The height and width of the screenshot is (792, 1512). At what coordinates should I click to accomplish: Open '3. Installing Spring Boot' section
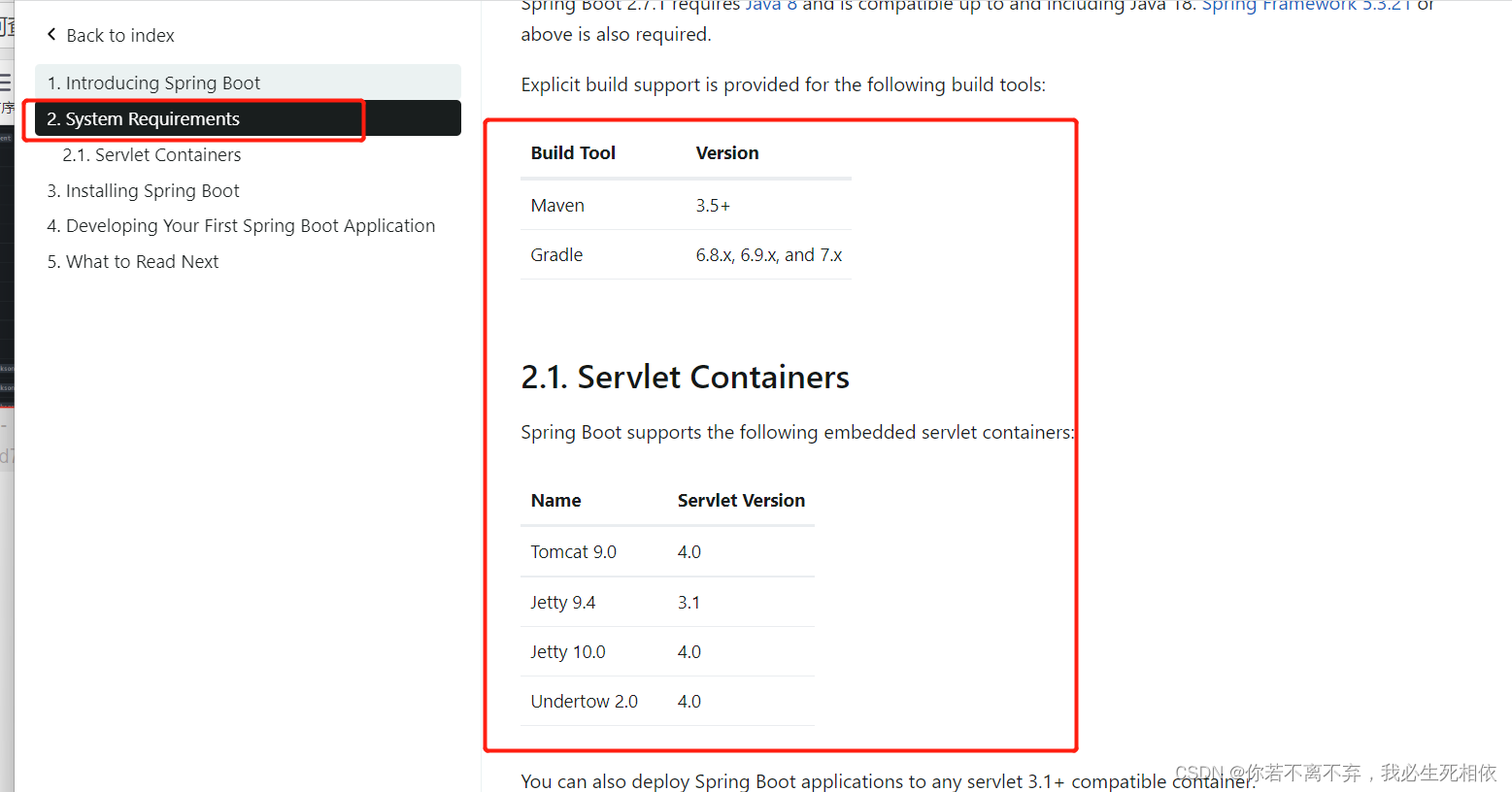pyautogui.click(x=143, y=191)
